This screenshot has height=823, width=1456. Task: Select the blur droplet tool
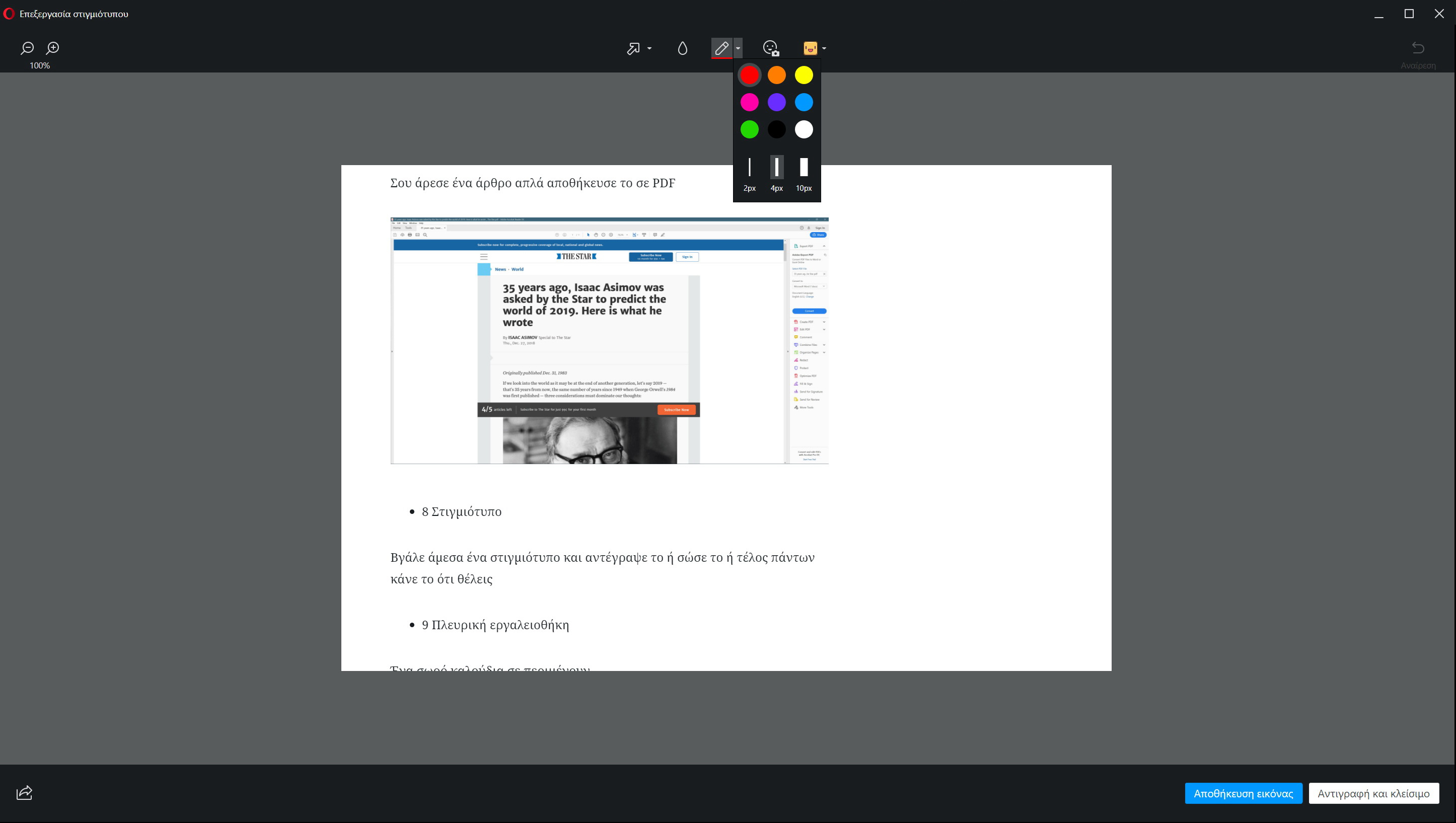(x=682, y=49)
